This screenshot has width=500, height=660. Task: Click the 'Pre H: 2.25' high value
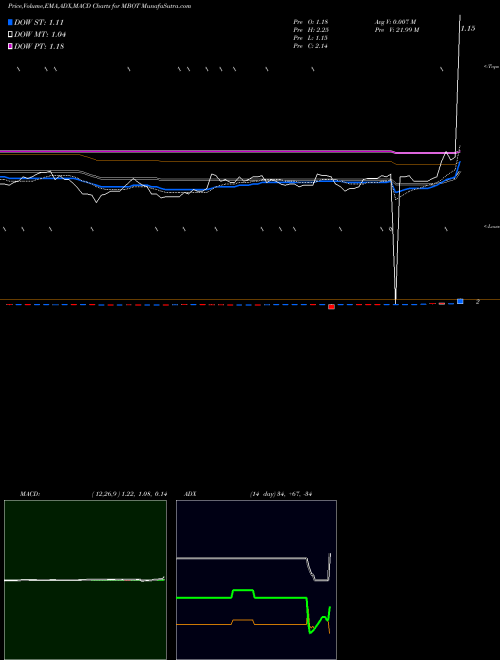[311, 30]
